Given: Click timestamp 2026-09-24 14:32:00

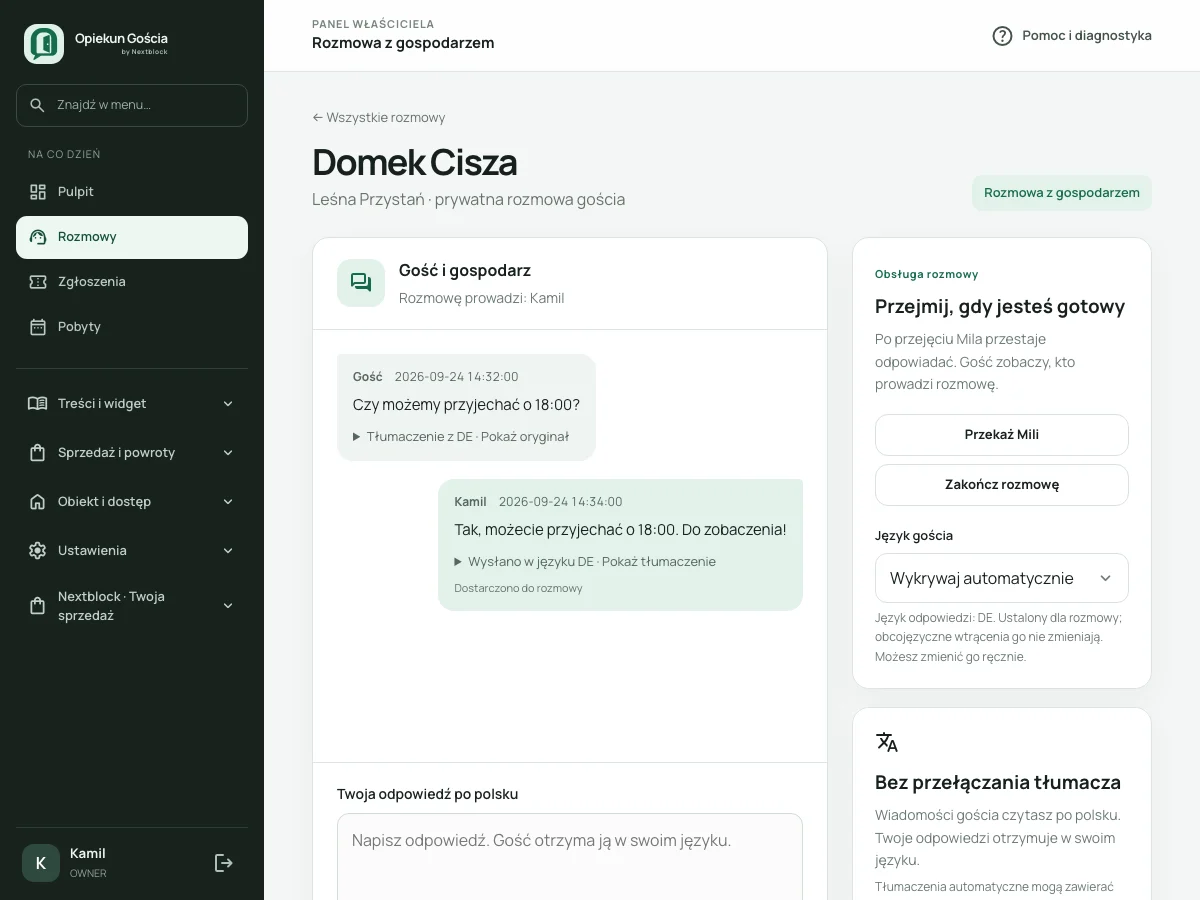Looking at the screenshot, I should click(x=456, y=377).
